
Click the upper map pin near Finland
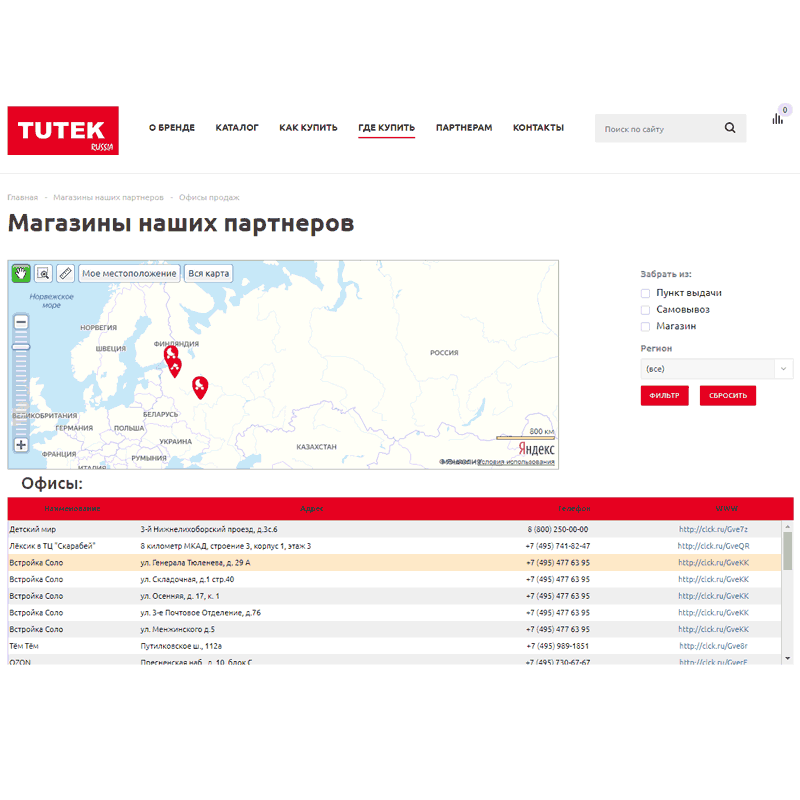[170, 353]
